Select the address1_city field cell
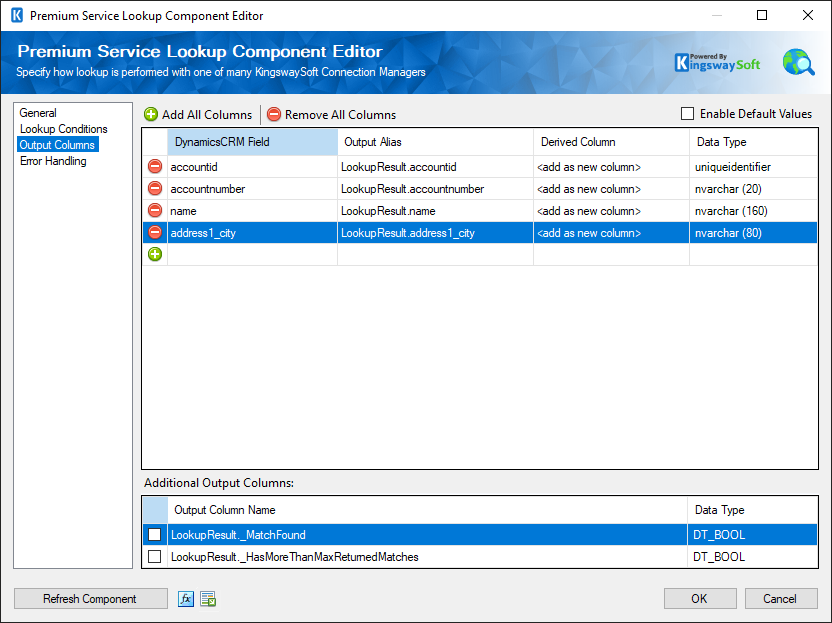 pos(253,233)
